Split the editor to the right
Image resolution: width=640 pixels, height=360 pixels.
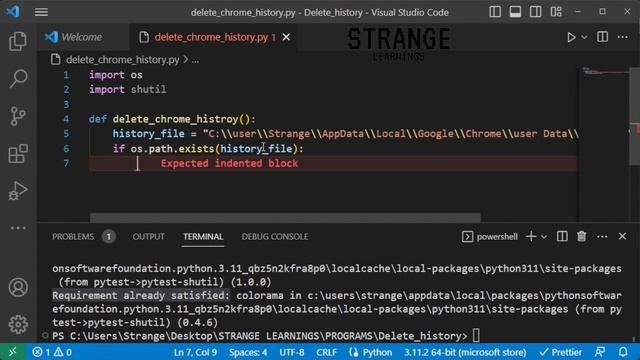click(x=602, y=37)
